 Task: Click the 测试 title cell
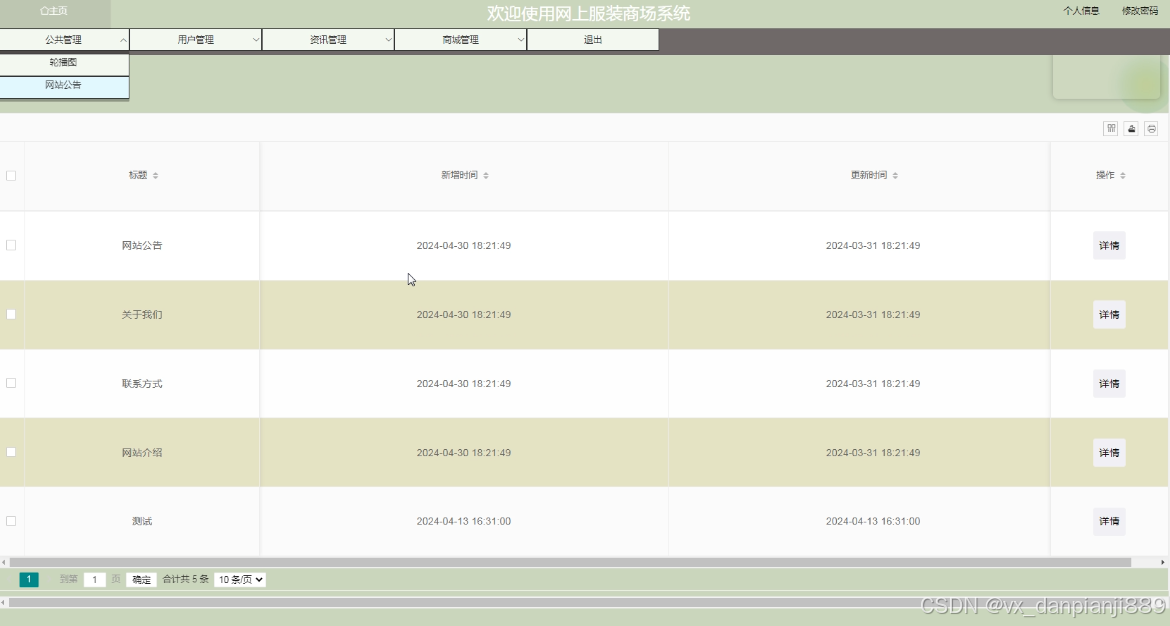[142, 522]
